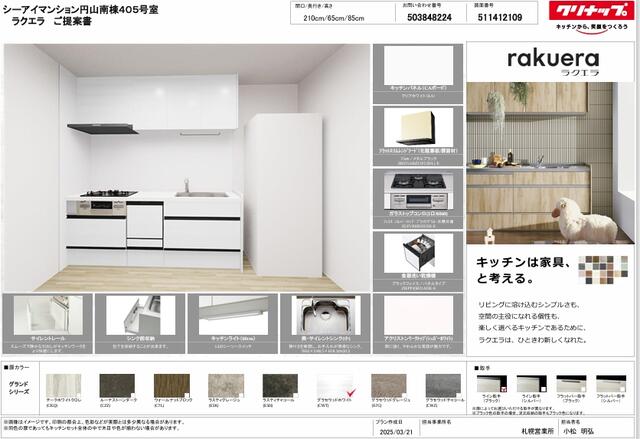Click the rakuera product logo
This screenshot has height=439, width=640.
point(553,63)
